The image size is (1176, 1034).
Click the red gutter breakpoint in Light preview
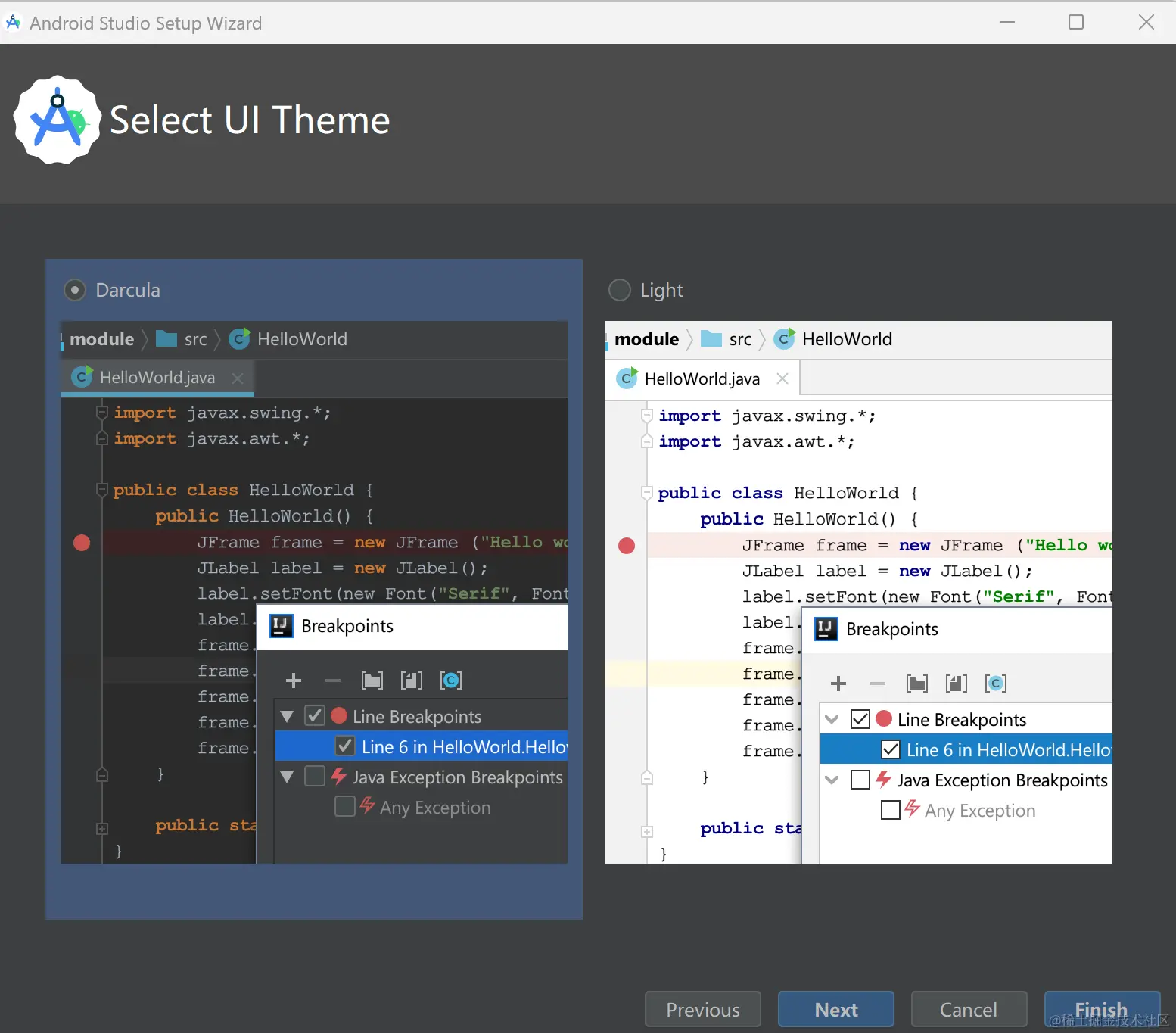tap(627, 546)
